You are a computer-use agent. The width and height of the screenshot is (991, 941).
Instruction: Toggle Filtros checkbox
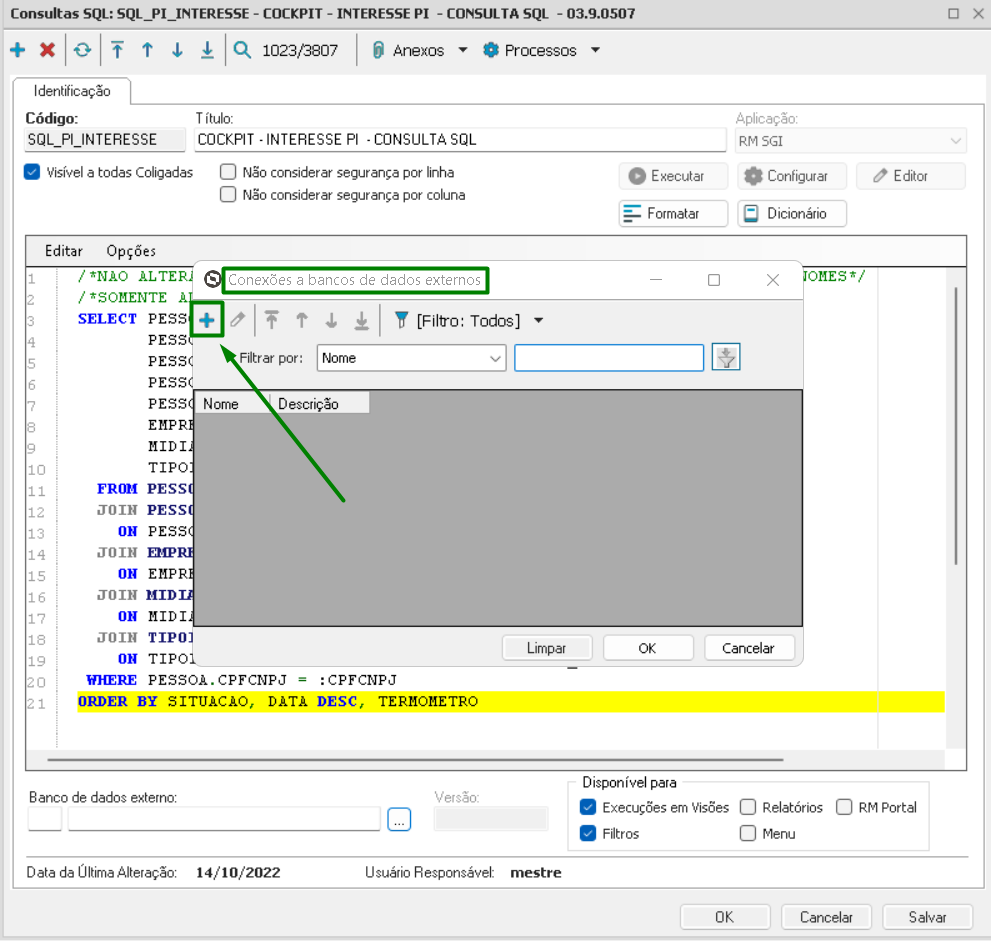tap(588, 834)
